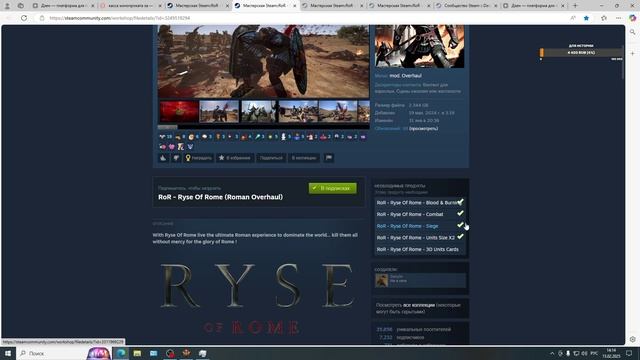Screen dimensions: 640x360
Task: Select the fifth screenshot thumbnail in strip
Action: [x=338, y=111]
